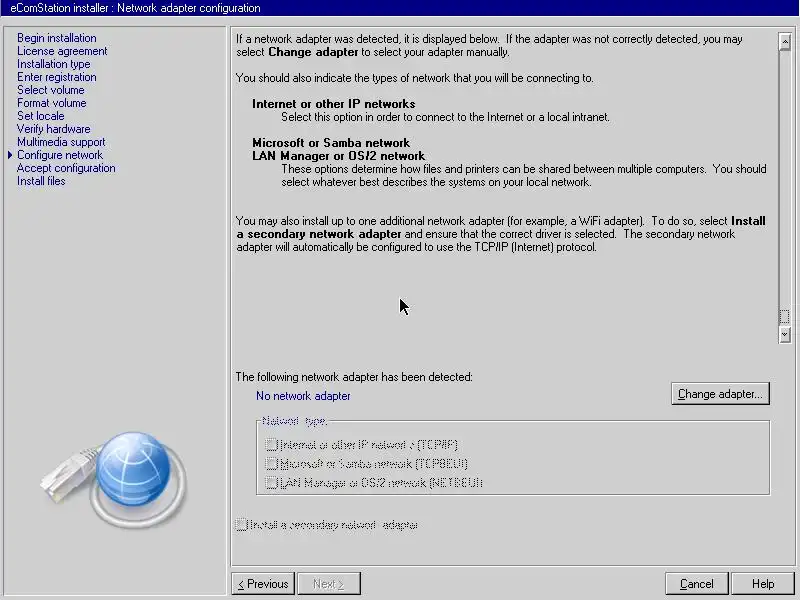Click the Change adapter button

click(x=720, y=394)
